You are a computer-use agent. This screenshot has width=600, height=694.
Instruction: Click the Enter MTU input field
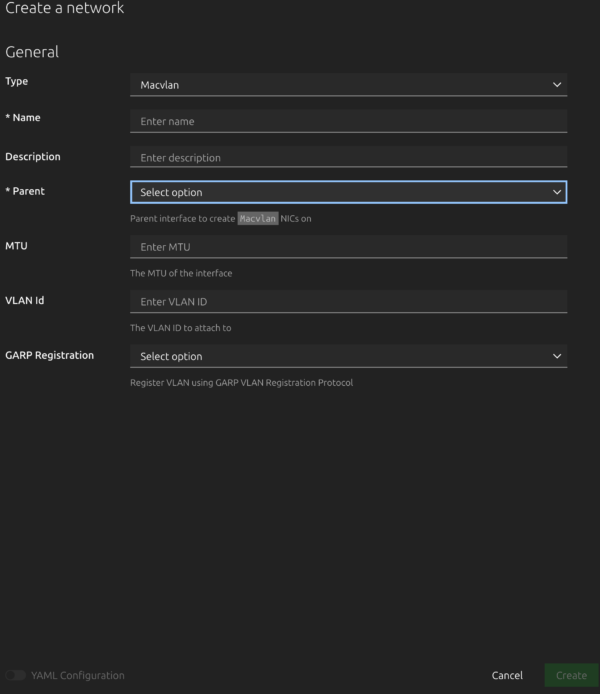[348, 247]
